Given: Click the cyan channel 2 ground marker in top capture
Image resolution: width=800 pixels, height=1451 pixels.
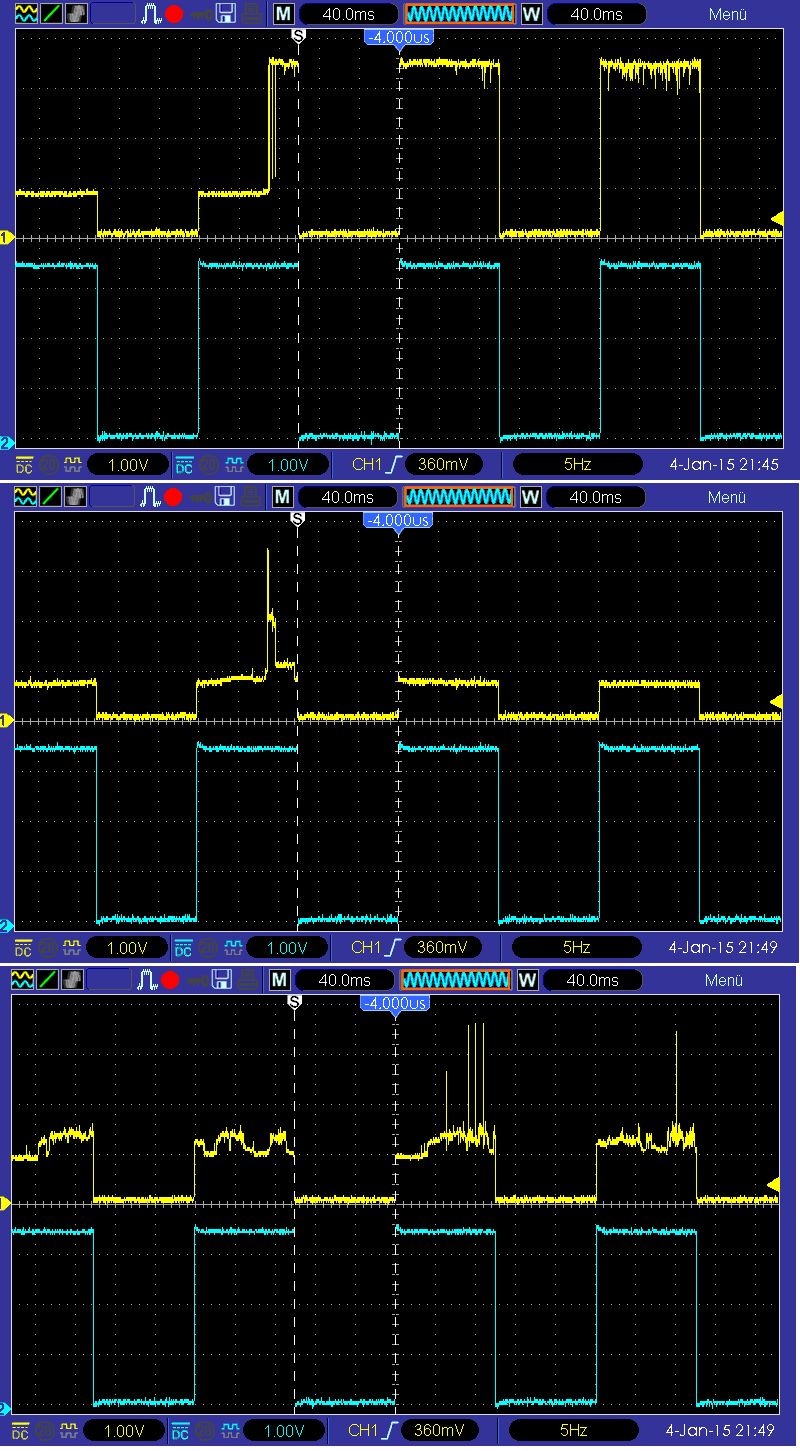Looking at the screenshot, I should 5,443.
